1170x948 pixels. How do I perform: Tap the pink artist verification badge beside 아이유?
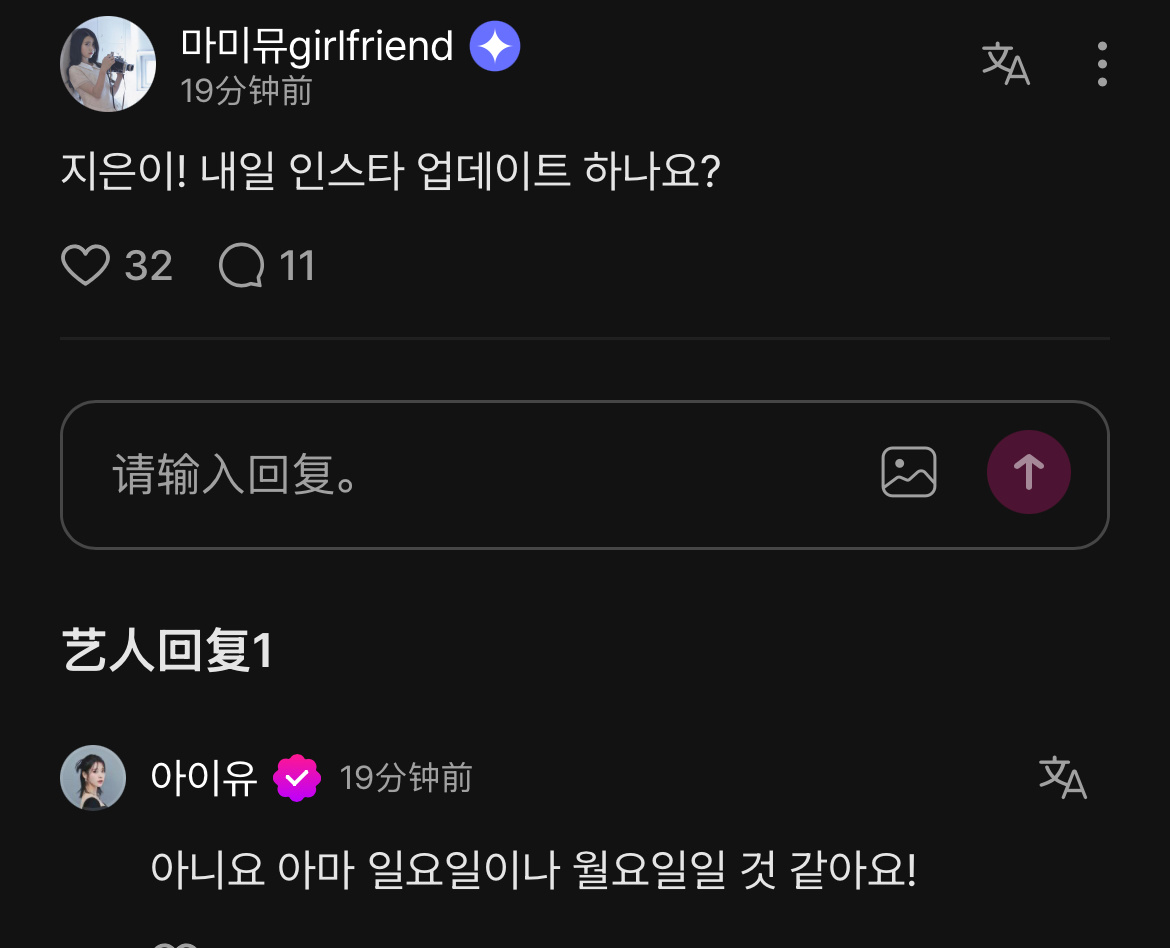click(x=295, y=777)
